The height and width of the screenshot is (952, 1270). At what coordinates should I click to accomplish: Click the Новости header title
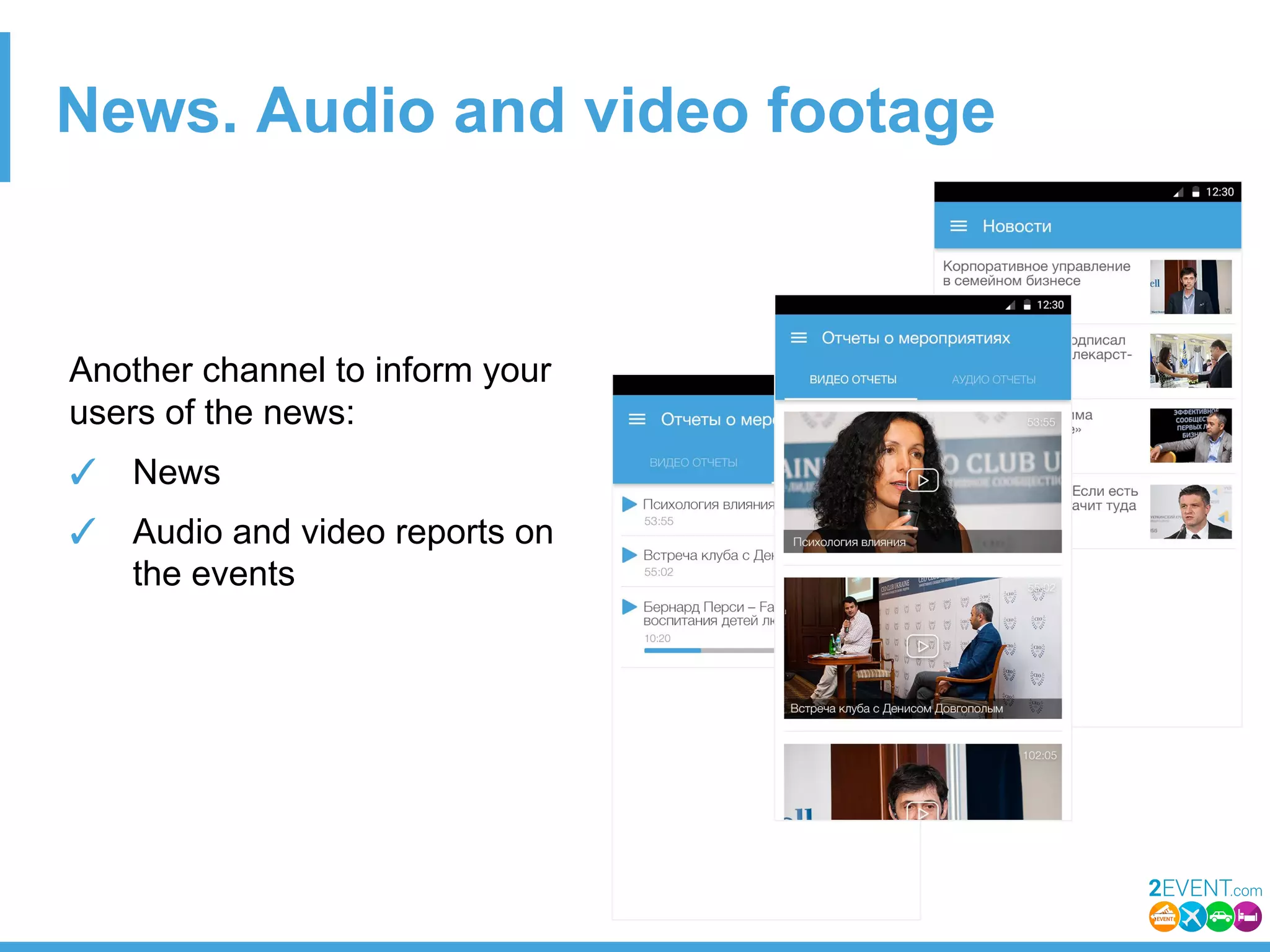pyautogui.click(x=1017, y=226)
